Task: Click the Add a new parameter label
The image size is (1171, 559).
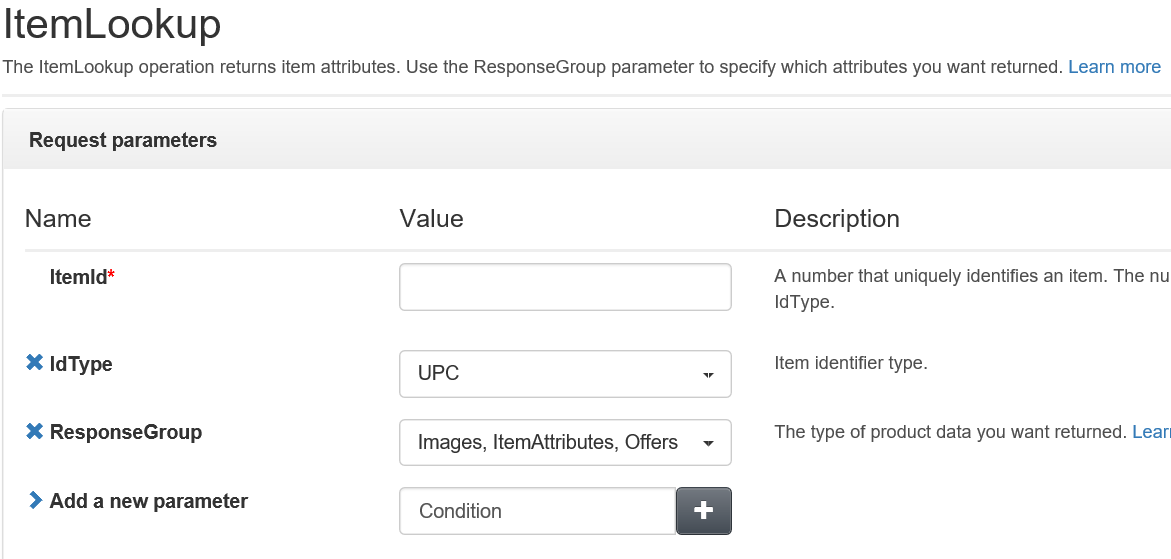Action: (x=149, y=501)
